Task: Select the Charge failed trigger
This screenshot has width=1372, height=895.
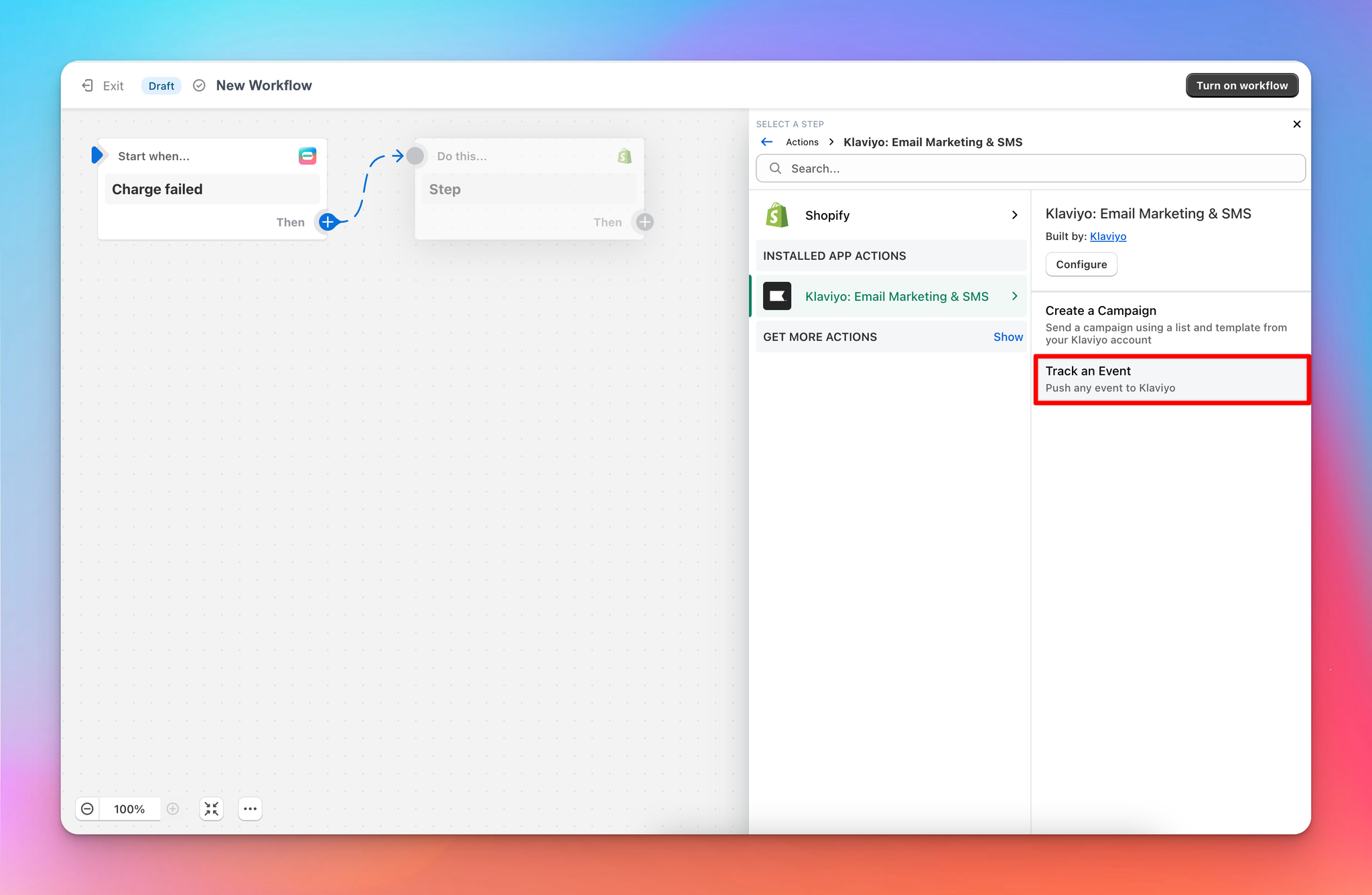Action: [212, 190]
